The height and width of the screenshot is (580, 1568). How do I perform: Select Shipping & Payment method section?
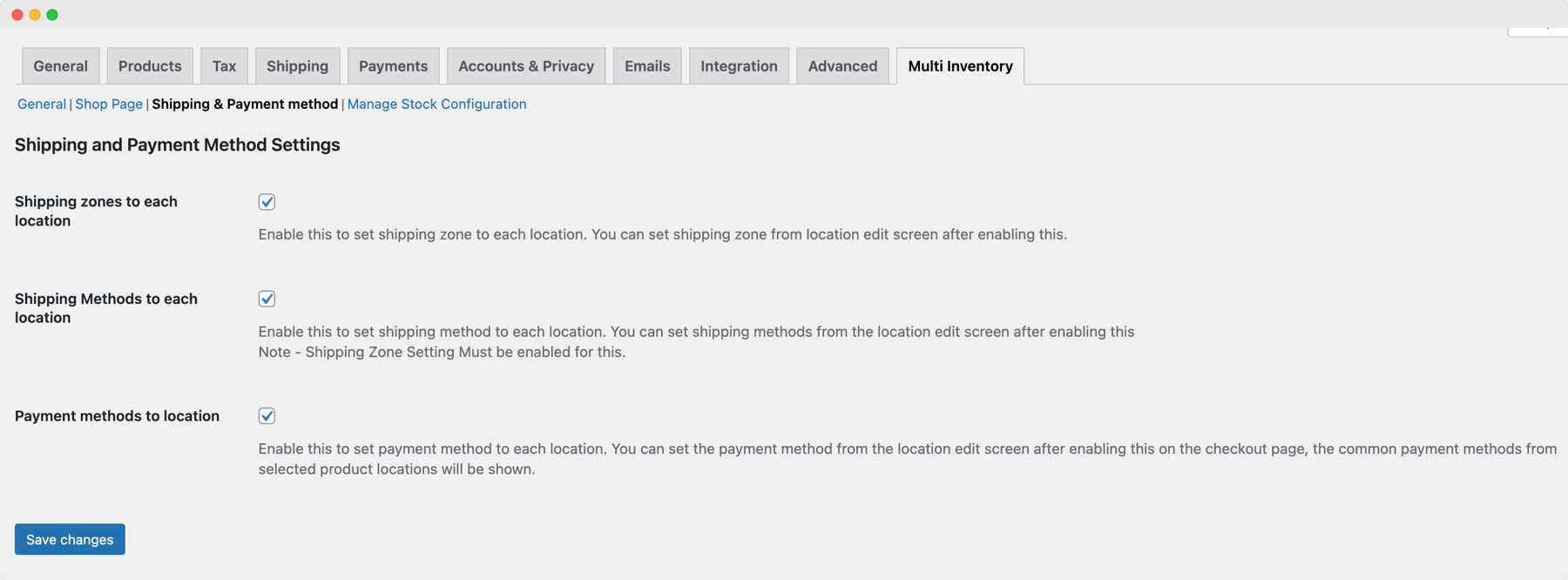tap(244, 104)
